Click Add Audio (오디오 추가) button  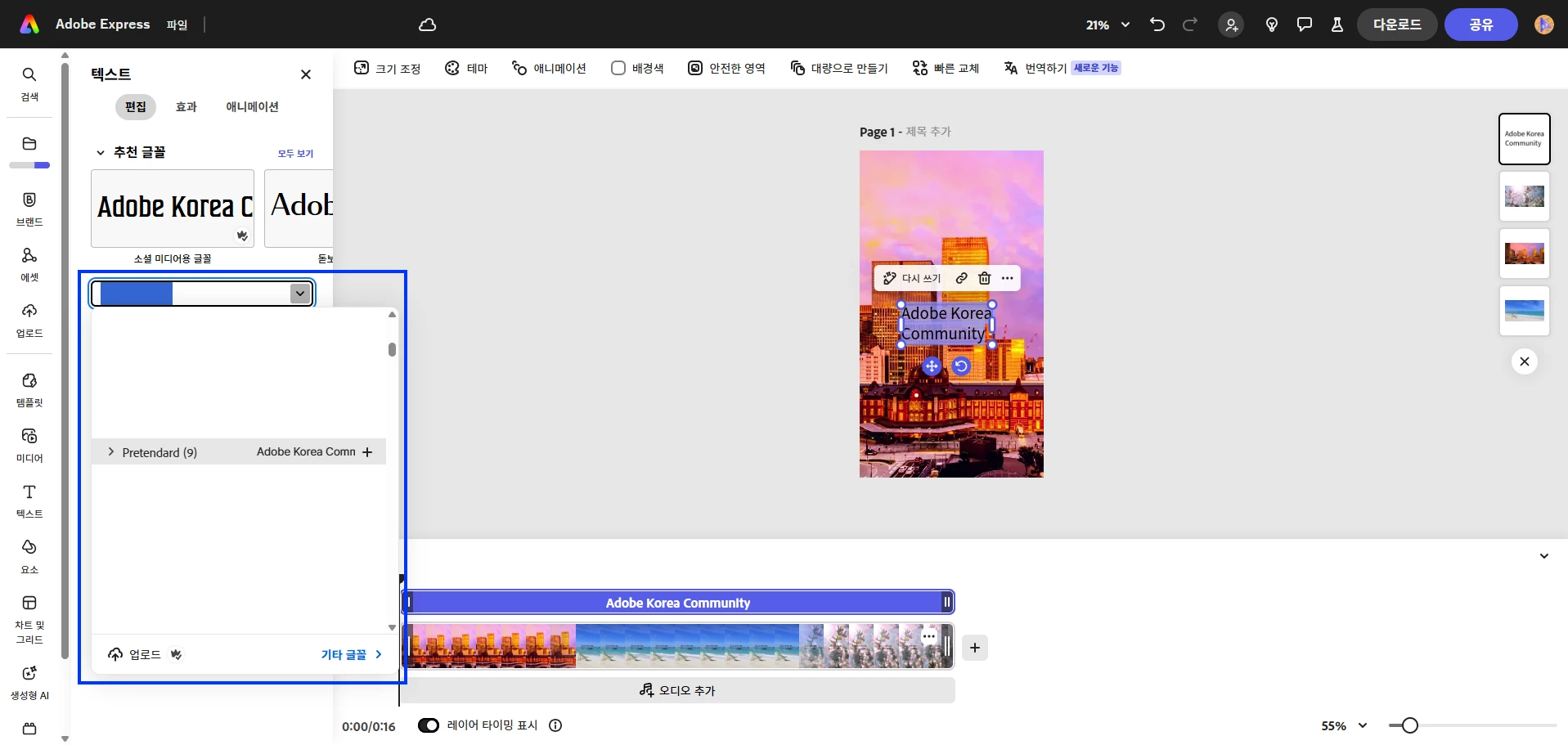(677, 690)
